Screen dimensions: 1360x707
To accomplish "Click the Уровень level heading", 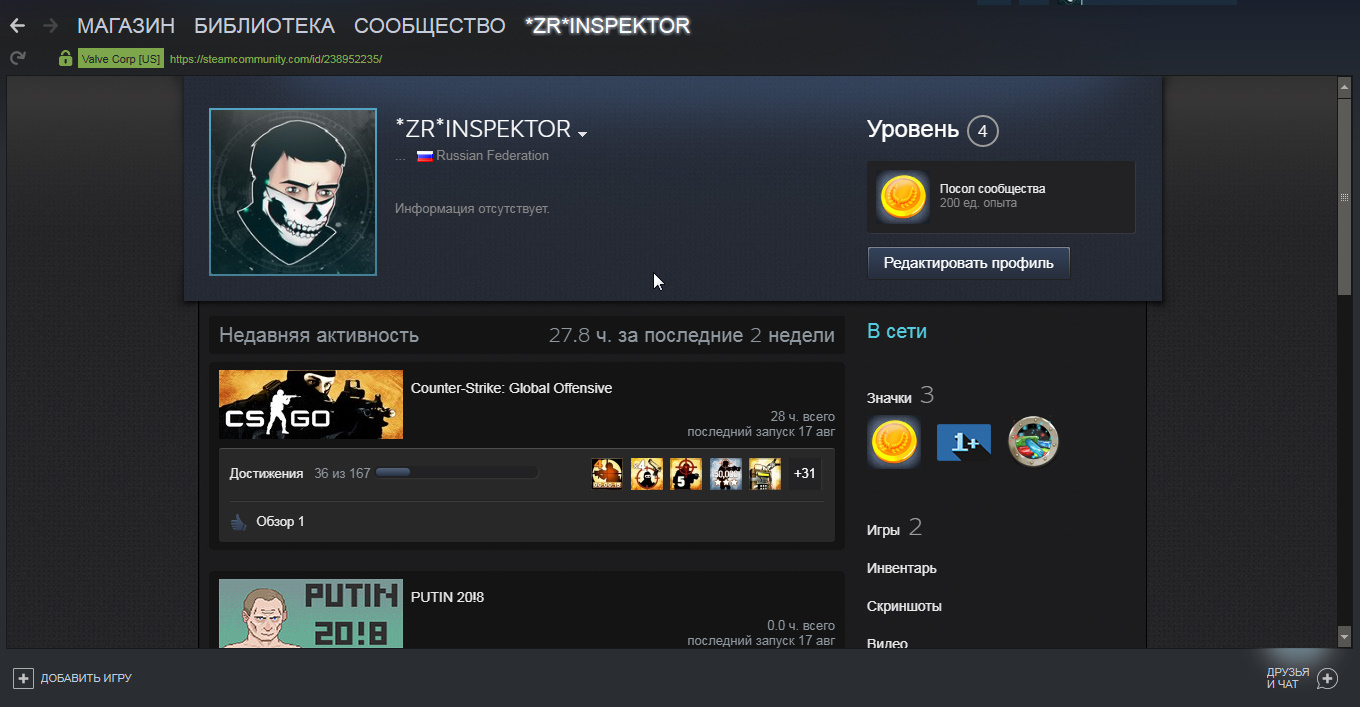I will click(913, 129).
